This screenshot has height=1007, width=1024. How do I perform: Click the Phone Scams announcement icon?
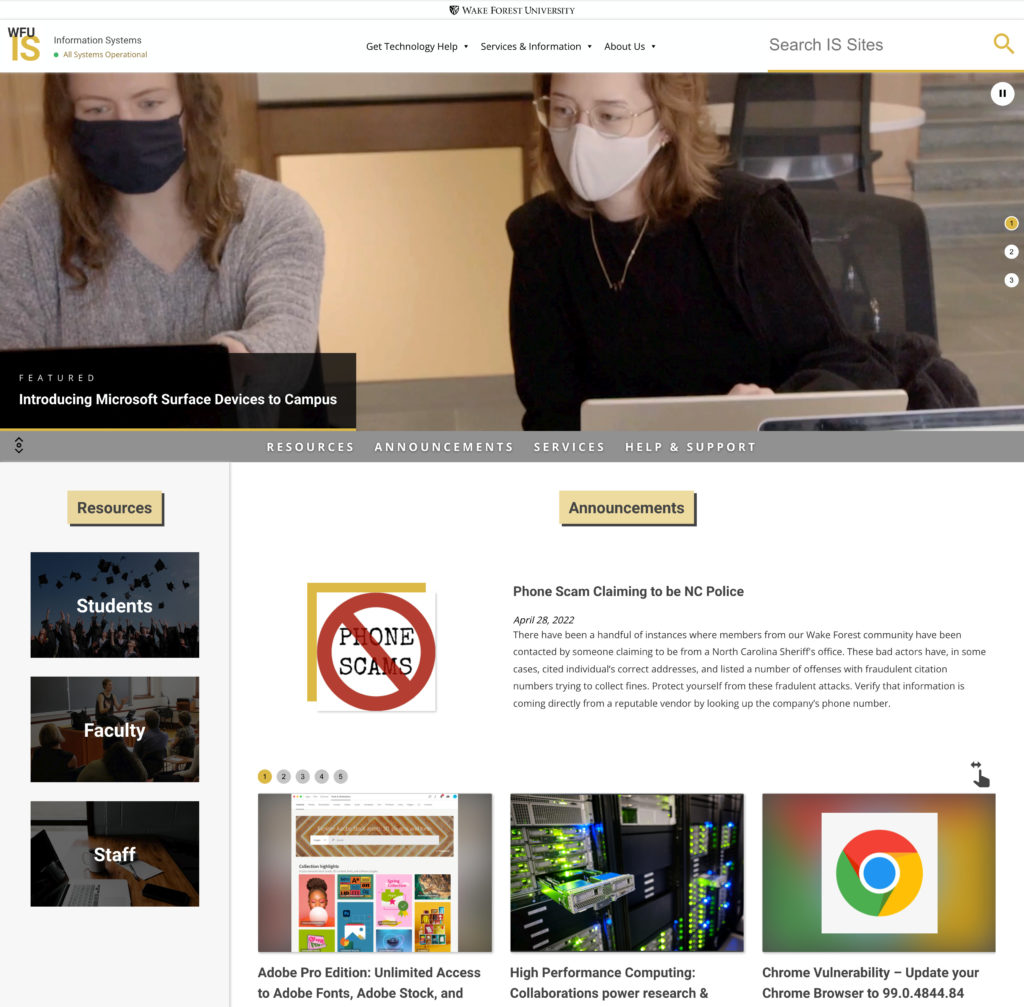tap(374, 646)
